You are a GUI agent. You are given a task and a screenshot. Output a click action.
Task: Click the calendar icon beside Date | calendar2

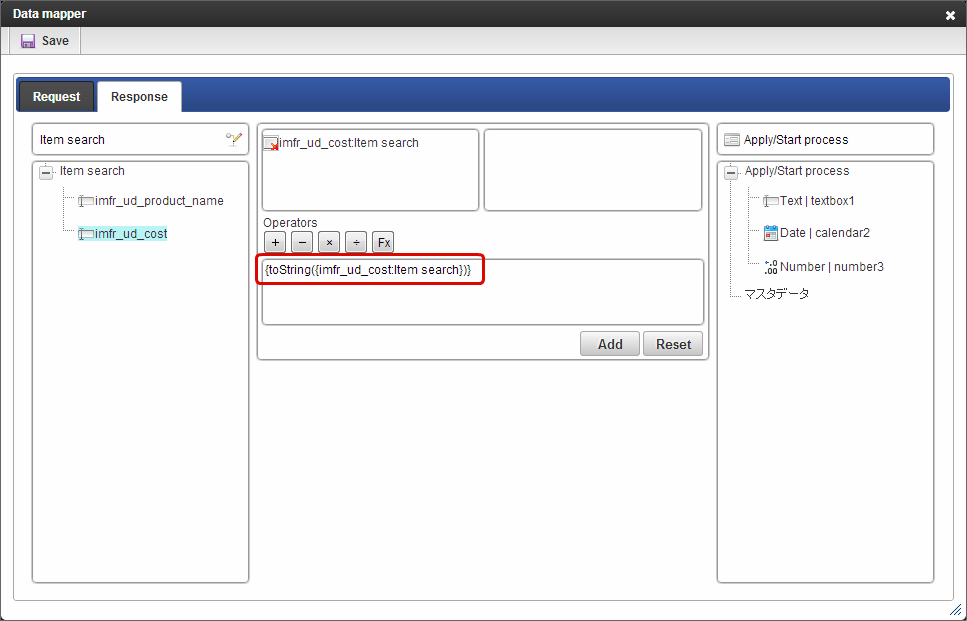(x=771, y=233)
